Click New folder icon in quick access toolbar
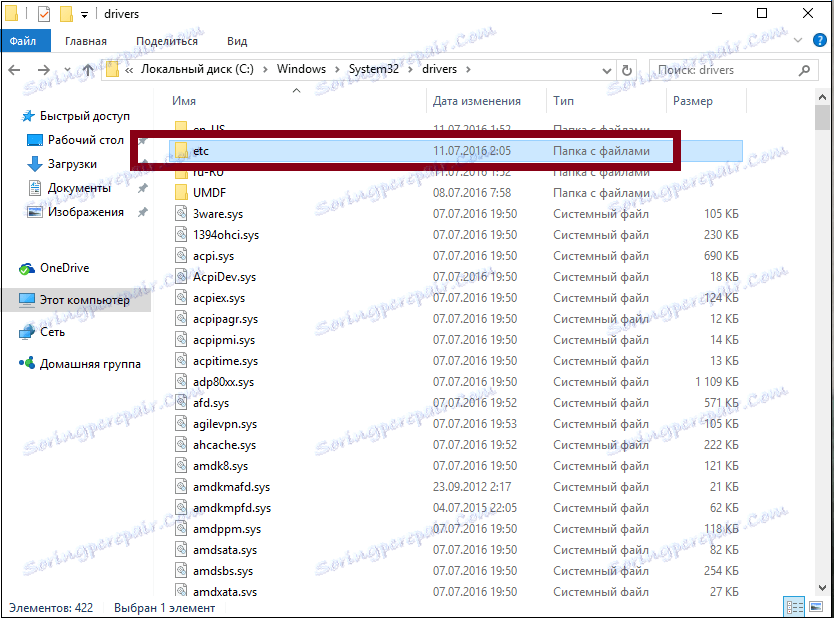The width and height of the screenshot is (834, 618). (66, 14)
